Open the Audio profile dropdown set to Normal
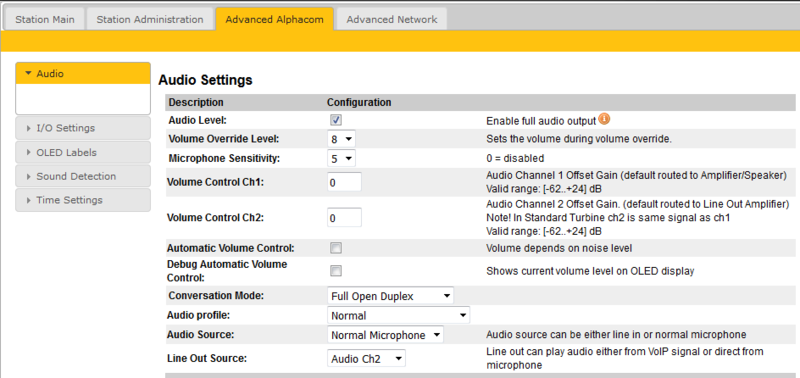The height and width of the screenshot is (378, 800). tap(398, 316)
